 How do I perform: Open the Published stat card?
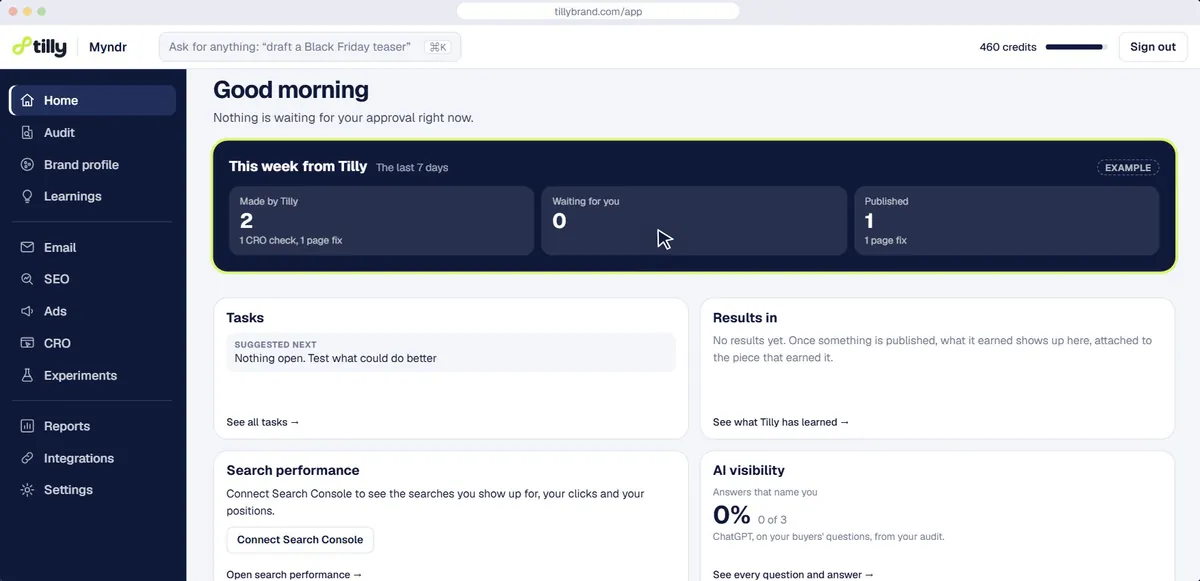1007,220
